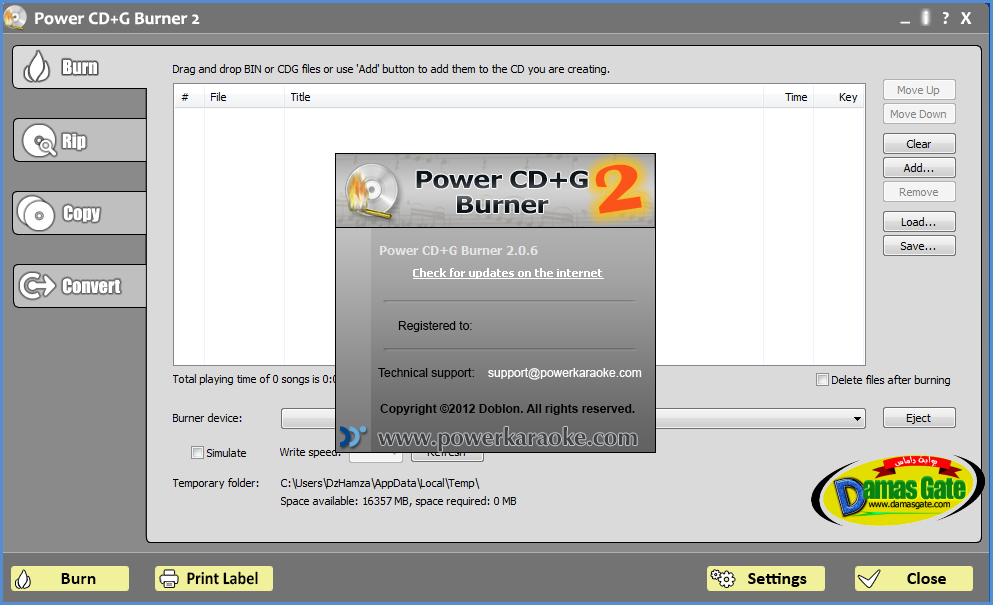Viewport: 993px width, 605px height.
Task: Open Load... playlist dialog
Action: click(x=919, y=222)
